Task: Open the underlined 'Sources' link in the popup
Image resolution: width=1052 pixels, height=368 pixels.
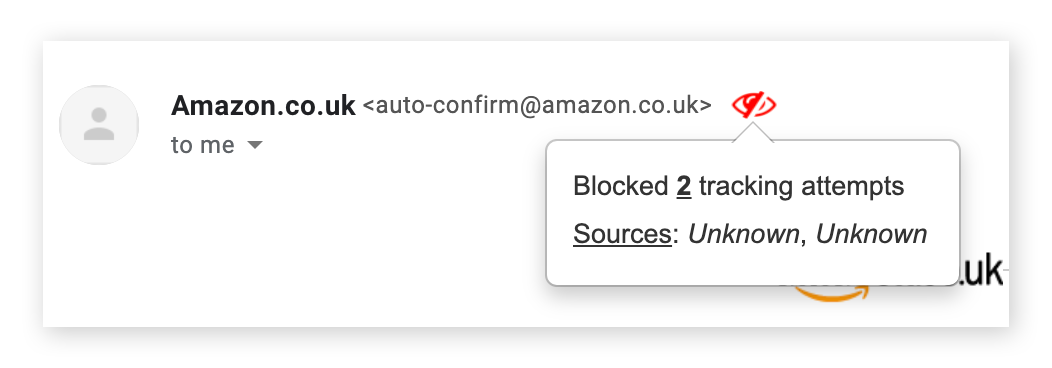Action: coord(622,234)
